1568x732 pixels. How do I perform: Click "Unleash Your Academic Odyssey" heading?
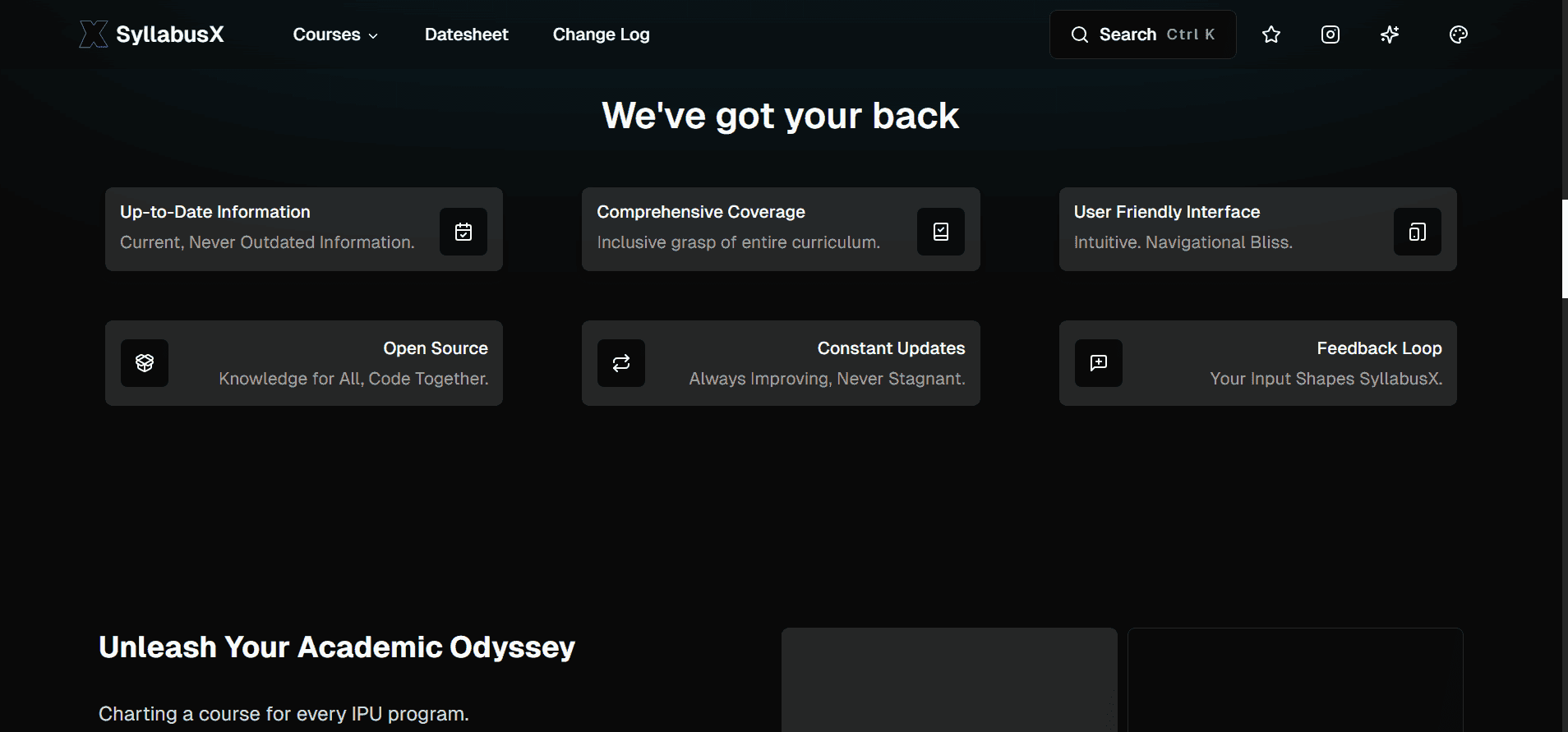coord(337,647)
